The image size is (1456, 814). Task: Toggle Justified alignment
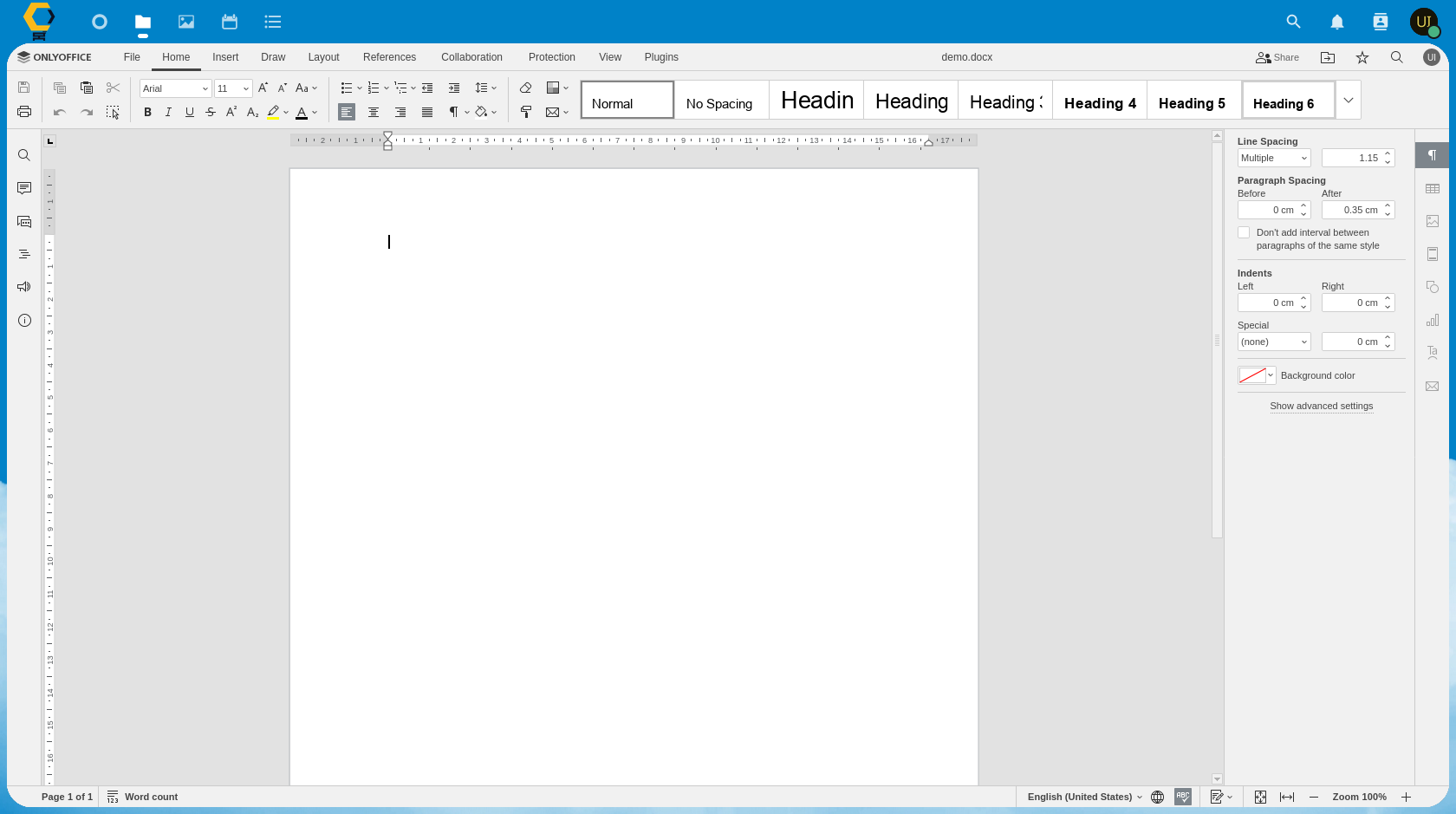point(427,112)
